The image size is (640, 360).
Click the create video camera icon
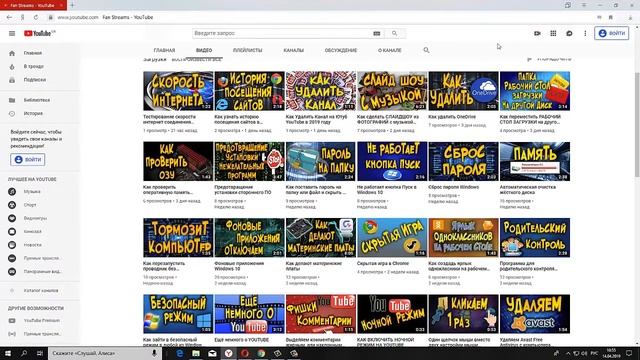(x=537, y=33)
